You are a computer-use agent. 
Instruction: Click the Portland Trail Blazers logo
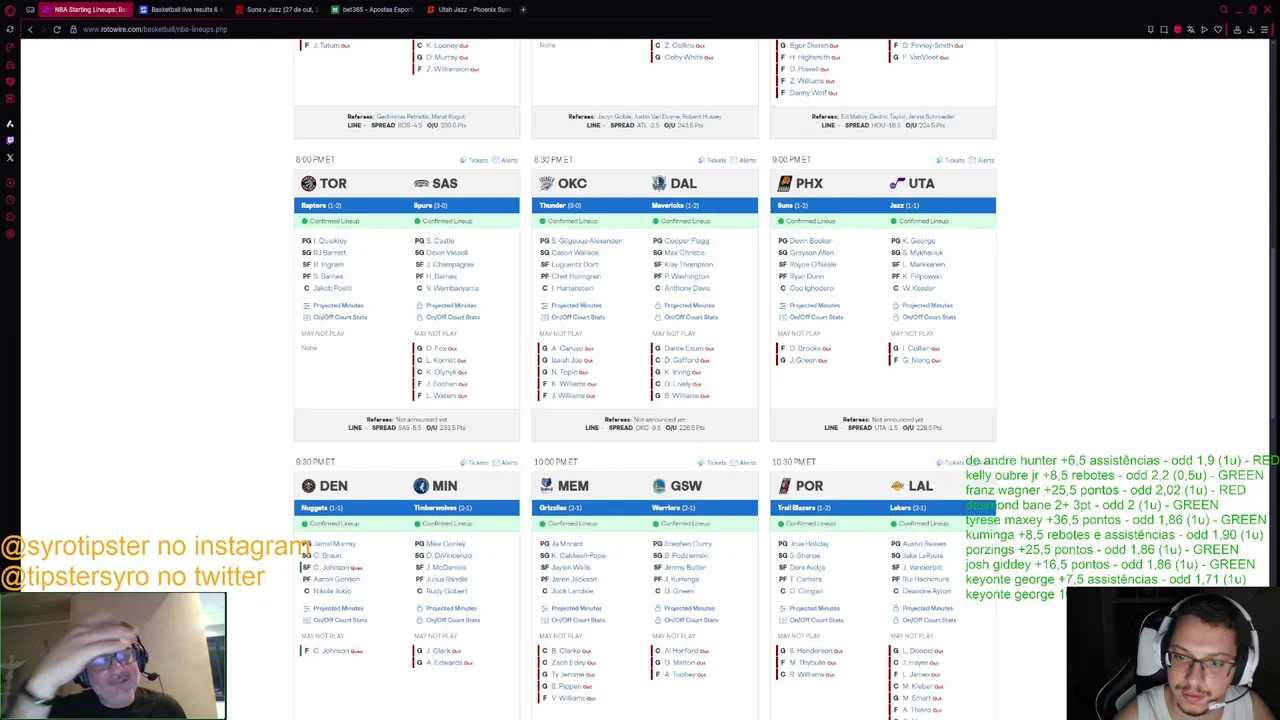(x=785, y=486)
